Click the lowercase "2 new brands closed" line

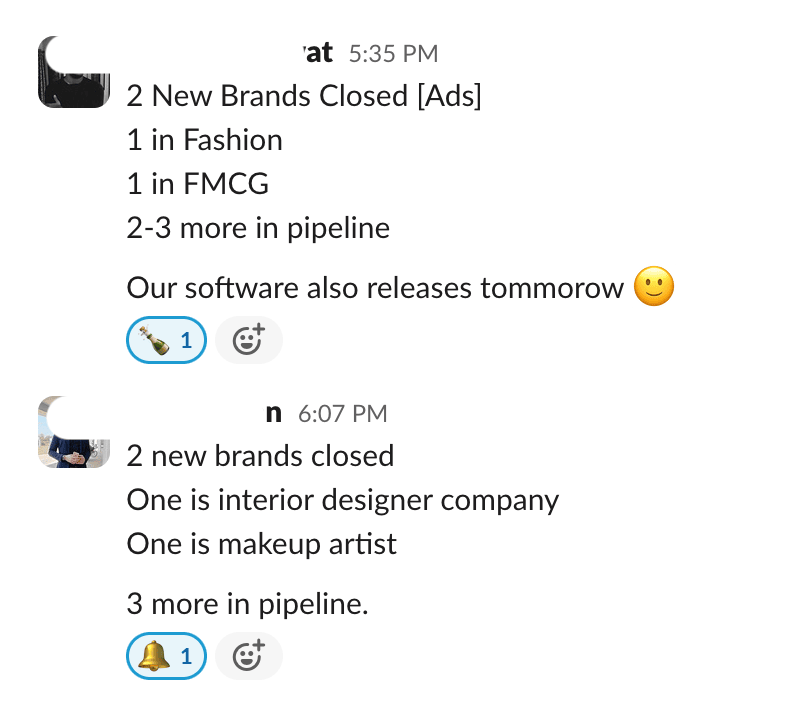click(x=260, y=456)
